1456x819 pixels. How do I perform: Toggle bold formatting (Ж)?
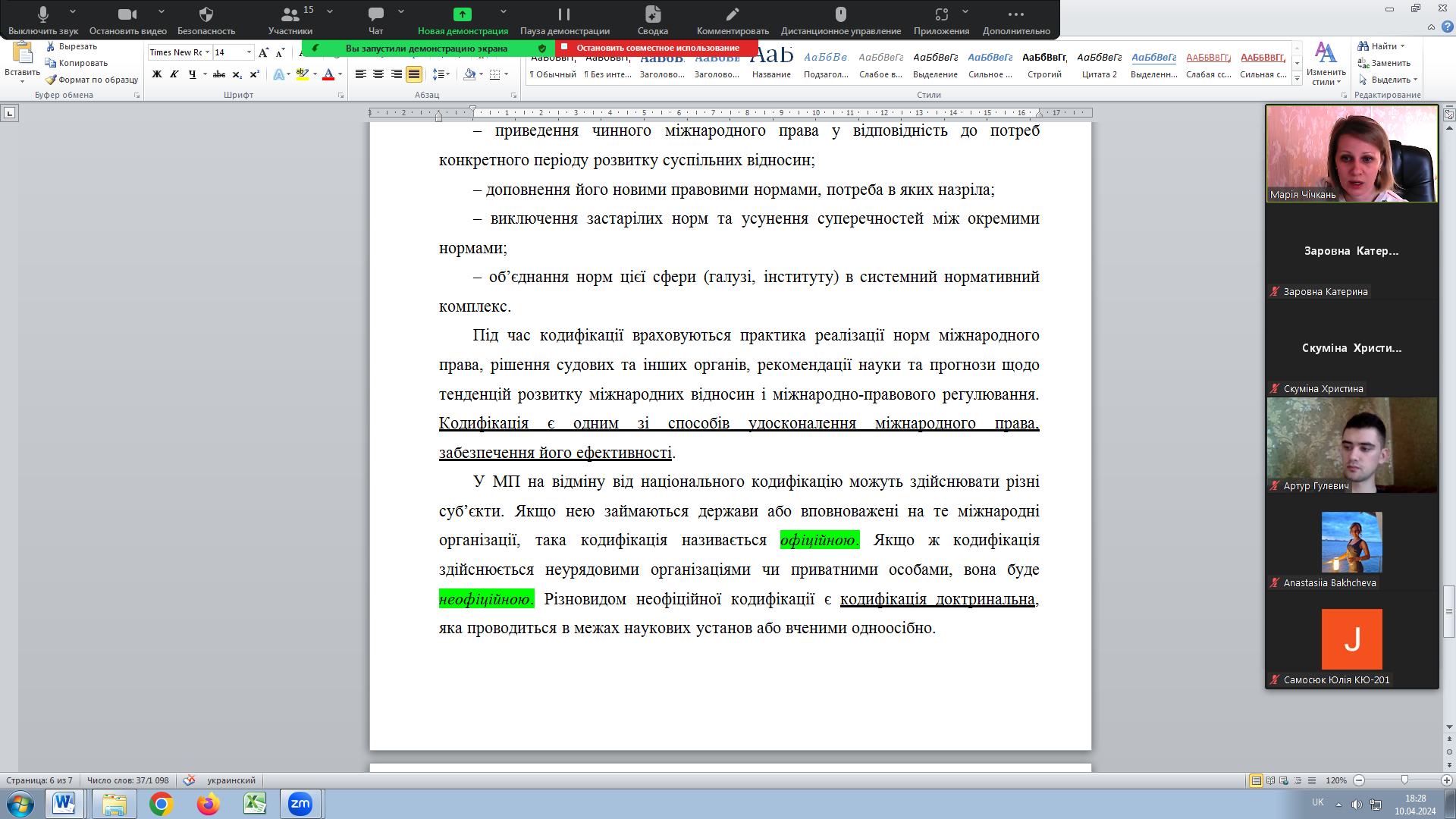click(x=157, y=74)
